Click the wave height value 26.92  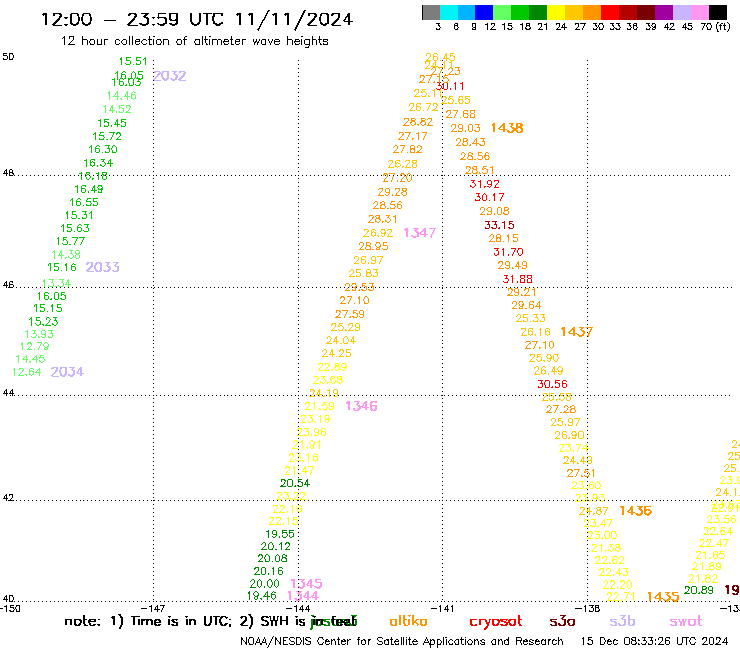(x=378, y=233)
